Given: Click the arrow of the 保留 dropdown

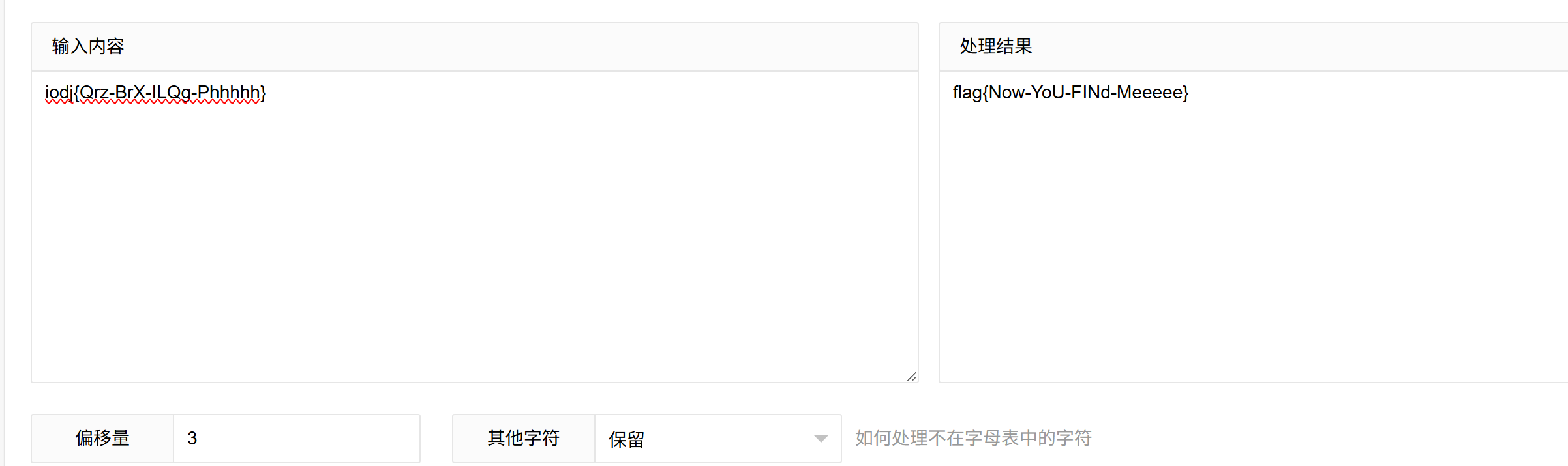Looking at the screenshot, I should point(821,439).
